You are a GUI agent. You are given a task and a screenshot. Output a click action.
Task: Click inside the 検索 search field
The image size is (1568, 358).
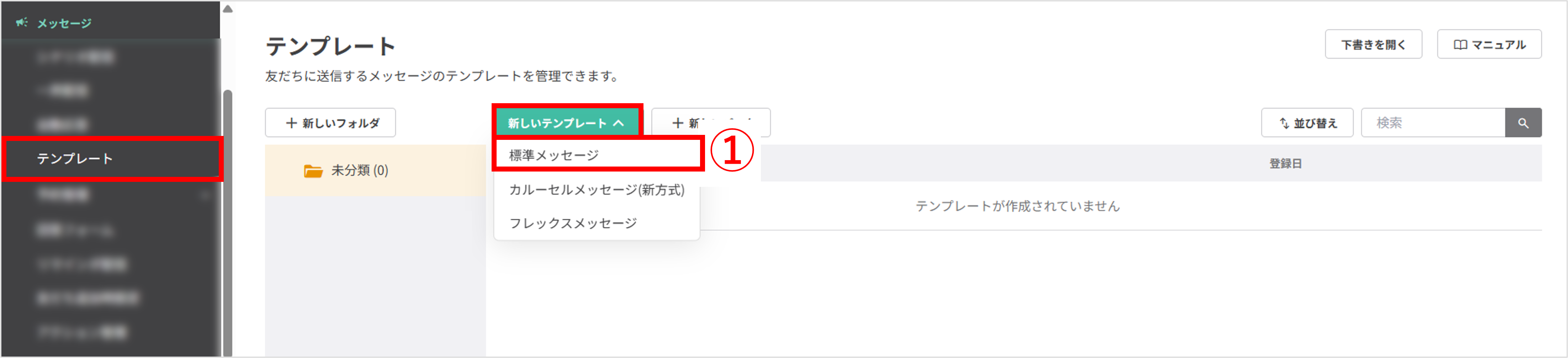tap(1434, 122)
